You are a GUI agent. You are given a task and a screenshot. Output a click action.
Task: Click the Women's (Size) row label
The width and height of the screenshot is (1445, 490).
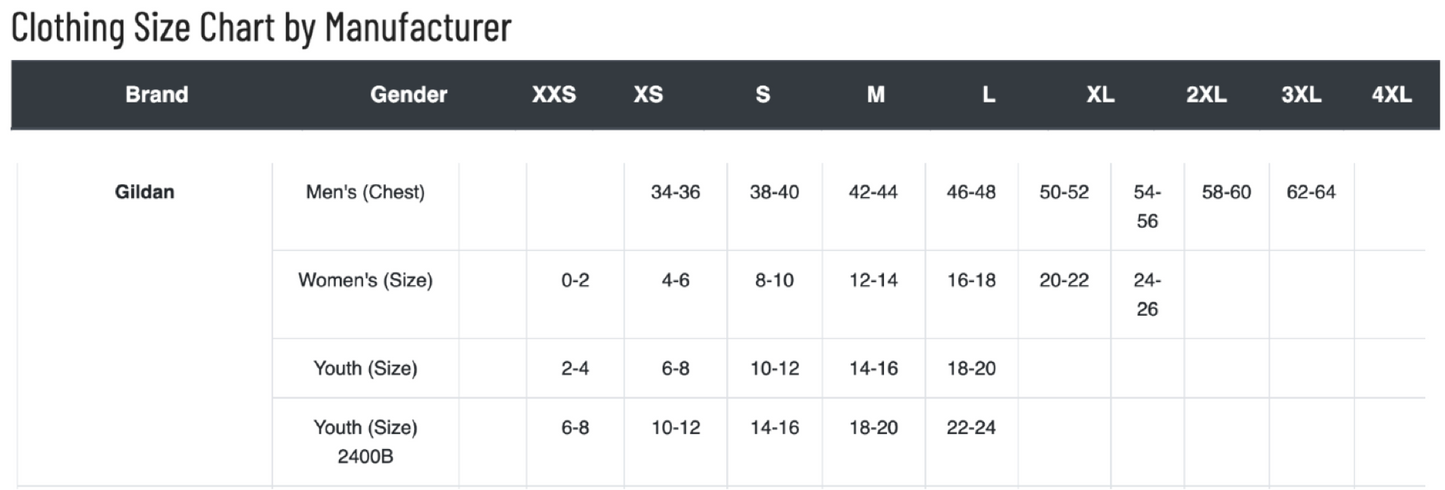365,280
